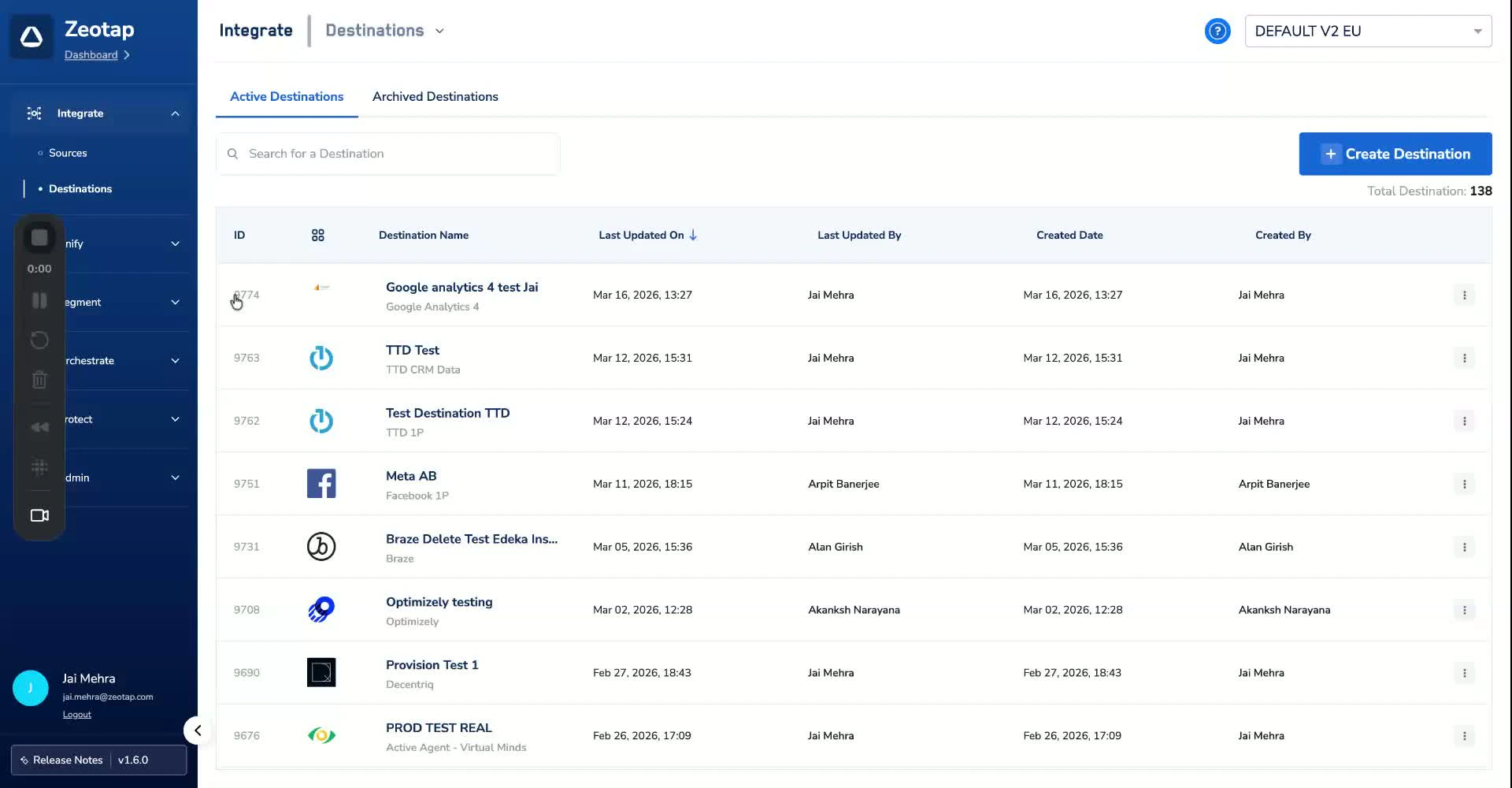Click the Braze logo icon
The image size is (1512, 788).
[x=321, y=546]
